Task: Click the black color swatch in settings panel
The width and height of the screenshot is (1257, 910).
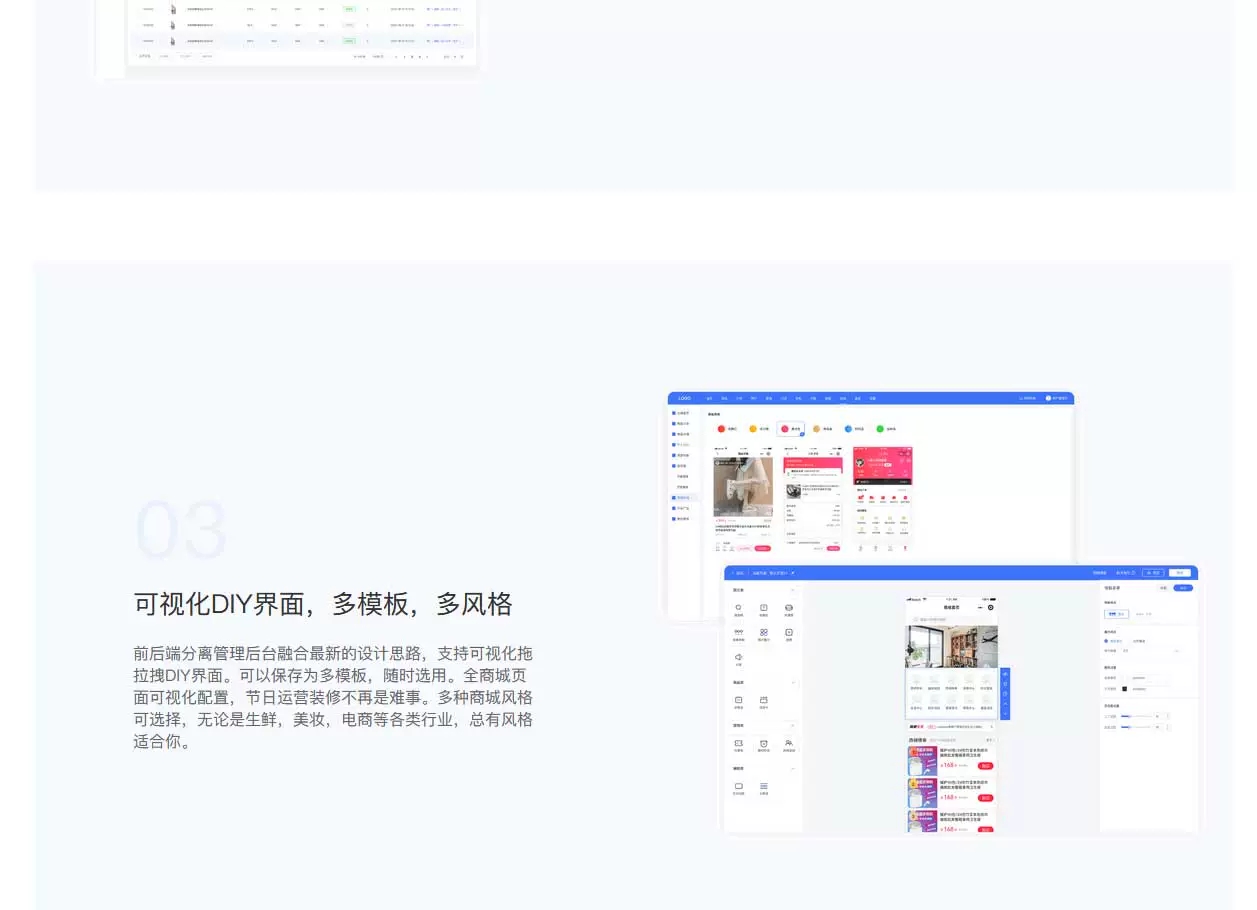Action: 1124,688
